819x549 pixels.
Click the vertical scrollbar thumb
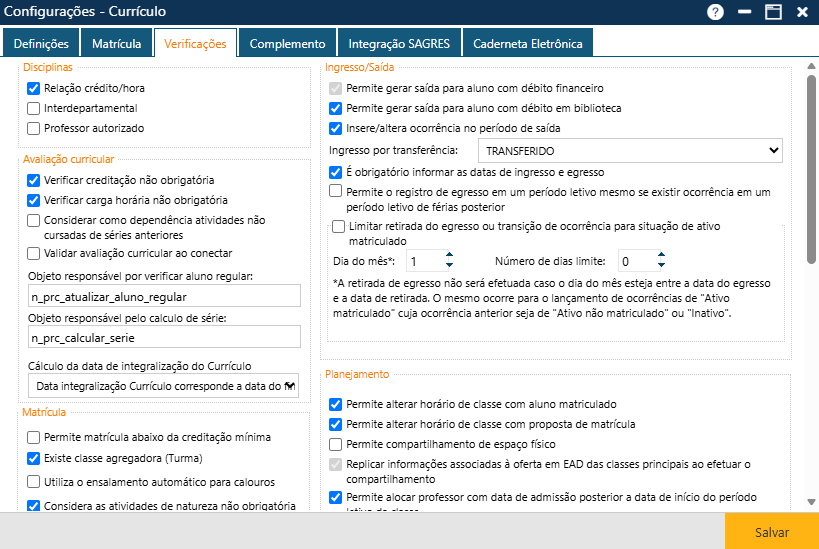point(811,169)
